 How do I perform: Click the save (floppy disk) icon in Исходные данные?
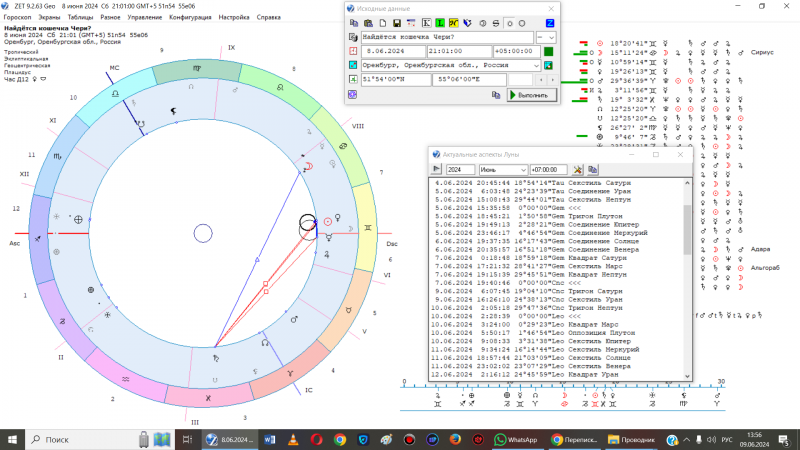tap(397, 22)
